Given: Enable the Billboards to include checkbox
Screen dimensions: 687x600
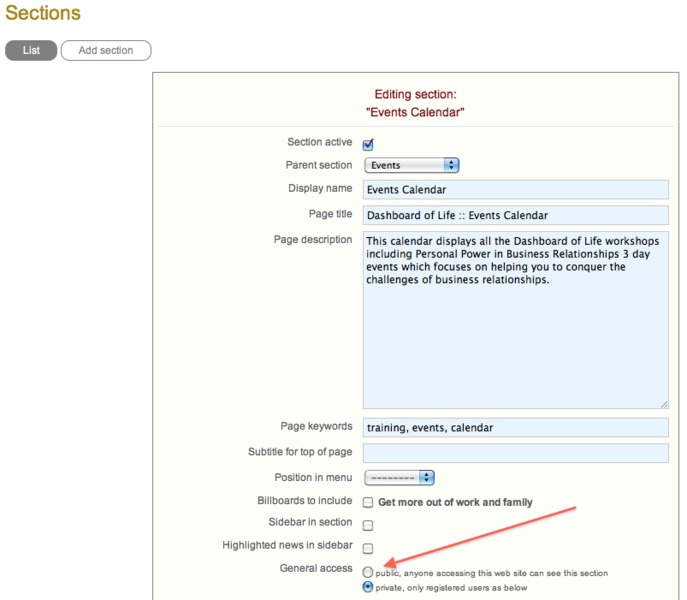Looking at the screenshot, I should [x=368, y=502].
